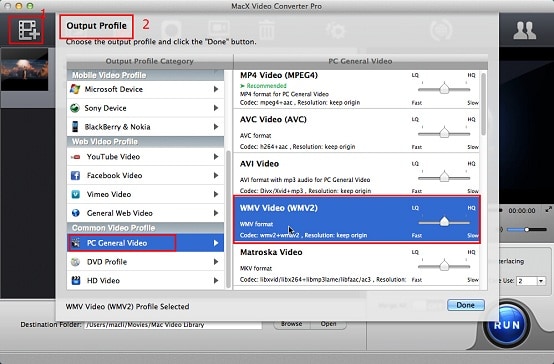Viewport: 554px width, 364px height.
Task: Choose MP4 Video (MPEG4) profile
Action: pos(356,89)
